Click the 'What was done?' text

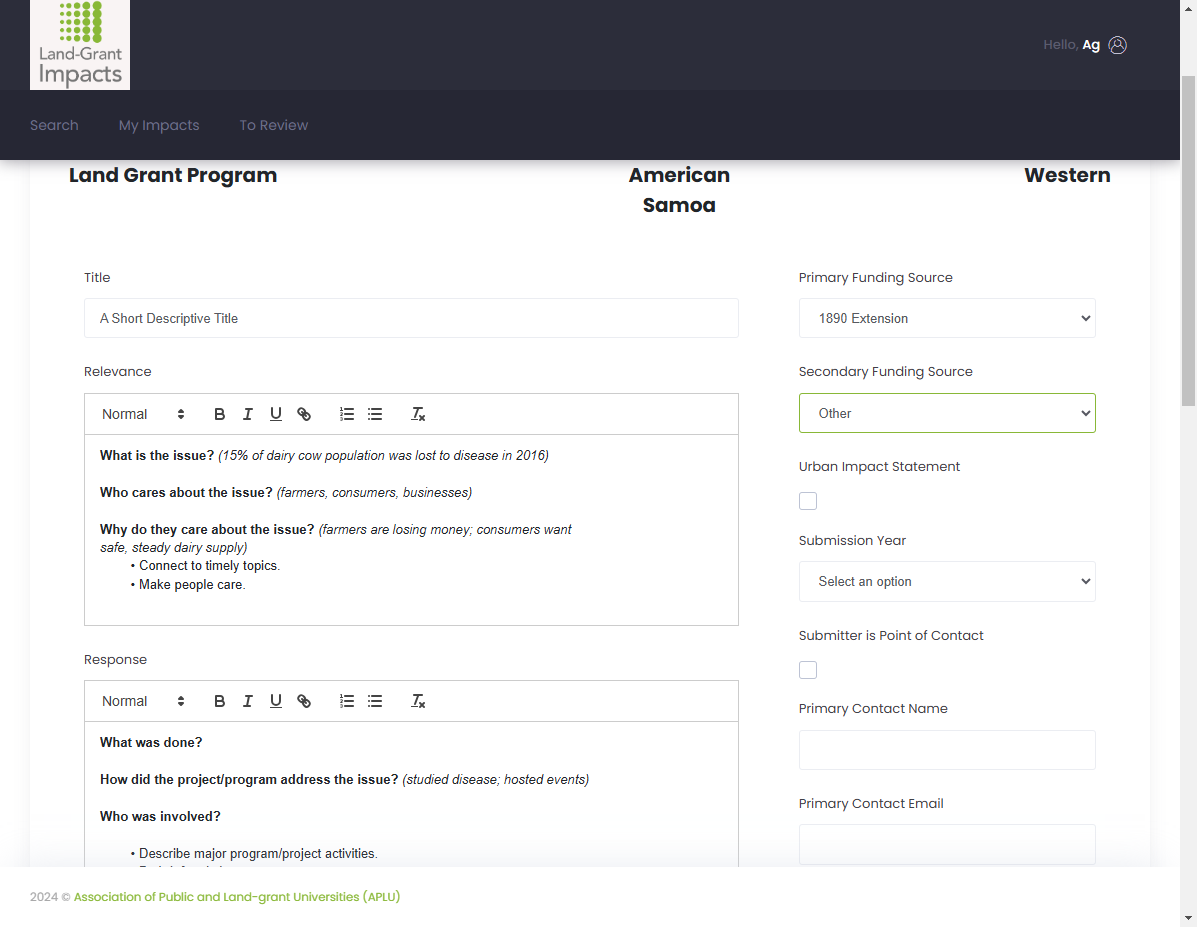pyautogui.click(x=151, y=742)
